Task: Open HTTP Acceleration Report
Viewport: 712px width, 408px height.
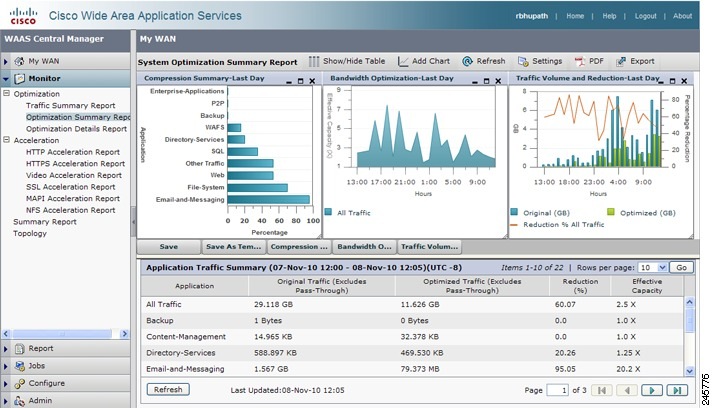Action: pyautogui.click(x=73, y=152)
